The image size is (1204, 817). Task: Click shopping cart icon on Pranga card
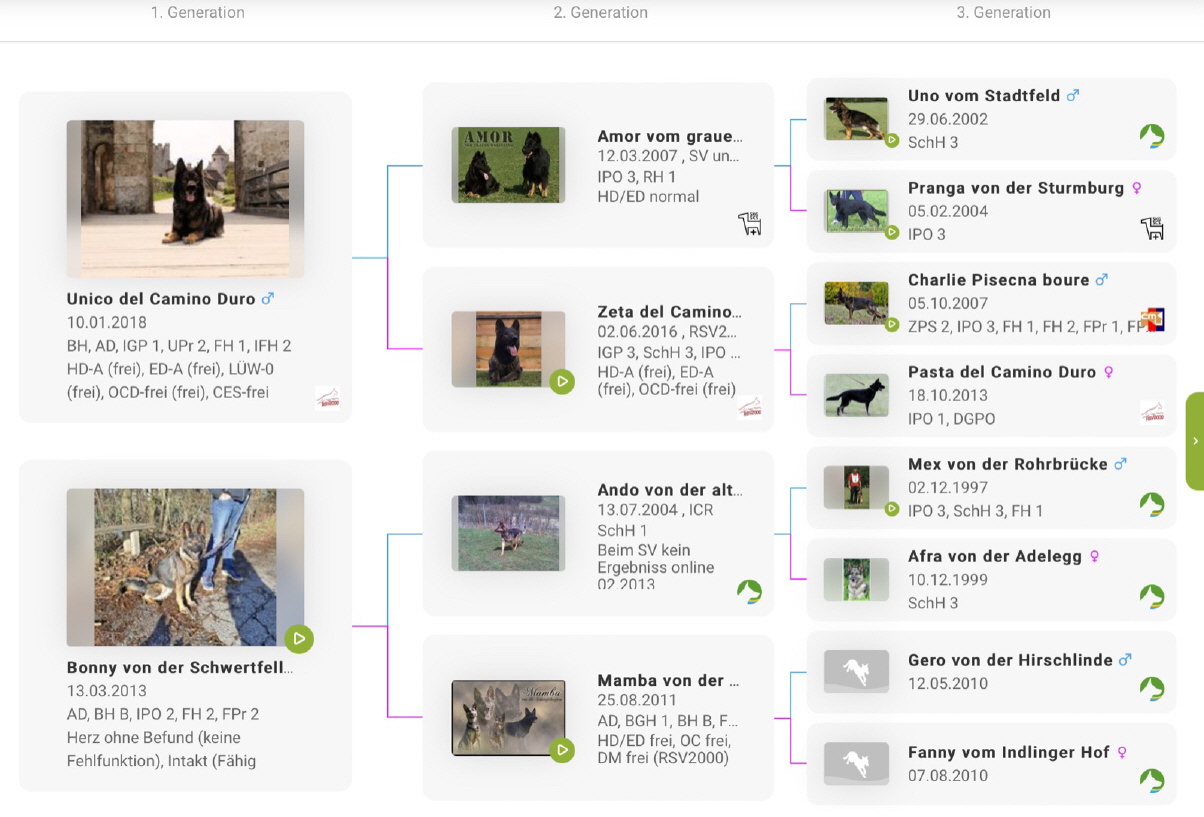point(1152,229)
